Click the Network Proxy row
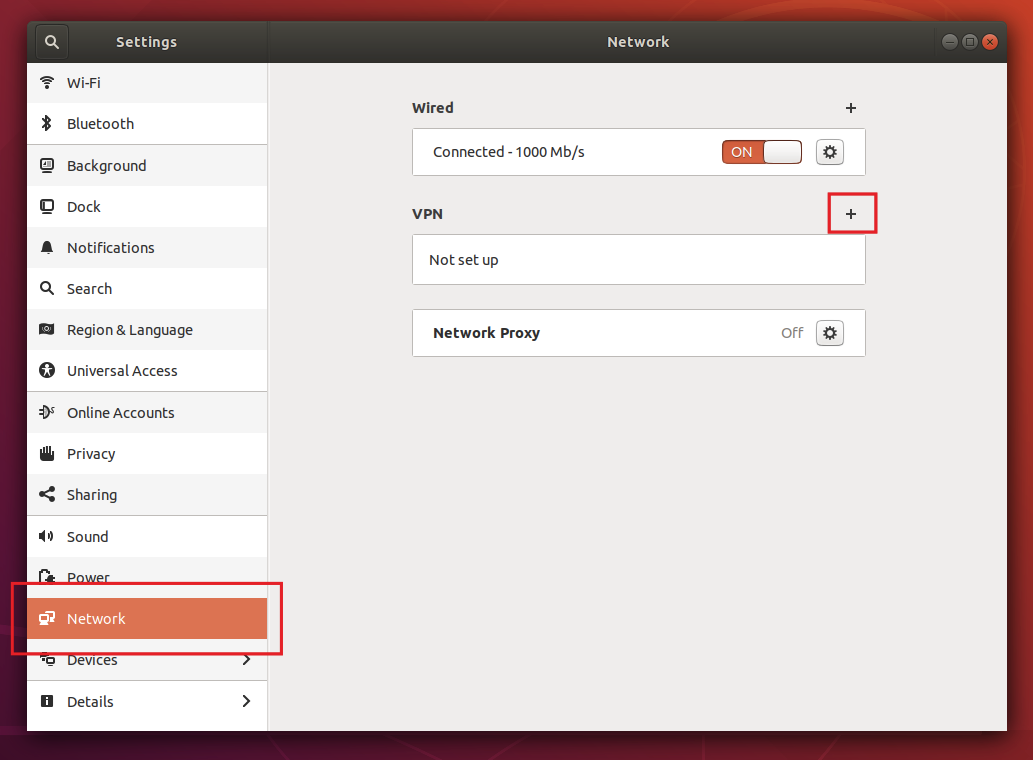 600,333
